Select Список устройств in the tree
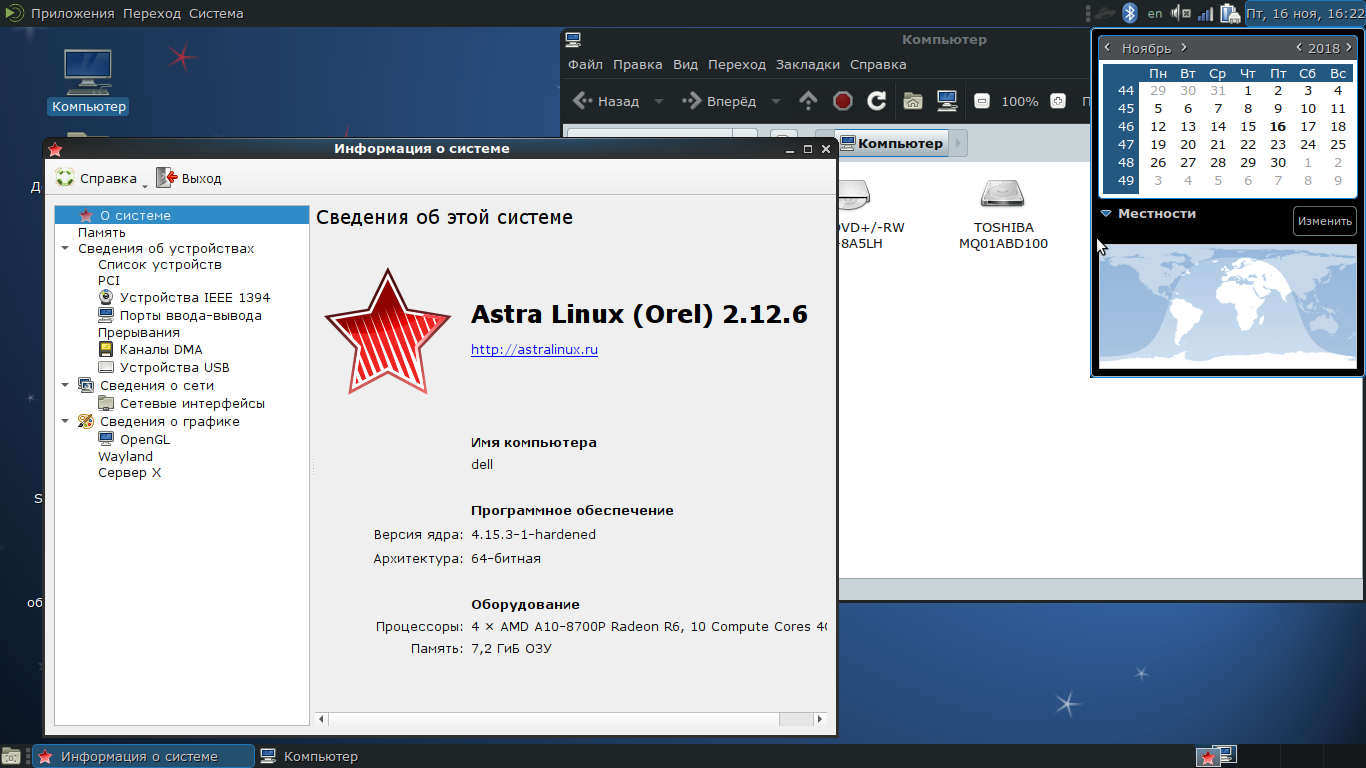The width and height of the screenshot is (1366, 768). (160, 265)
